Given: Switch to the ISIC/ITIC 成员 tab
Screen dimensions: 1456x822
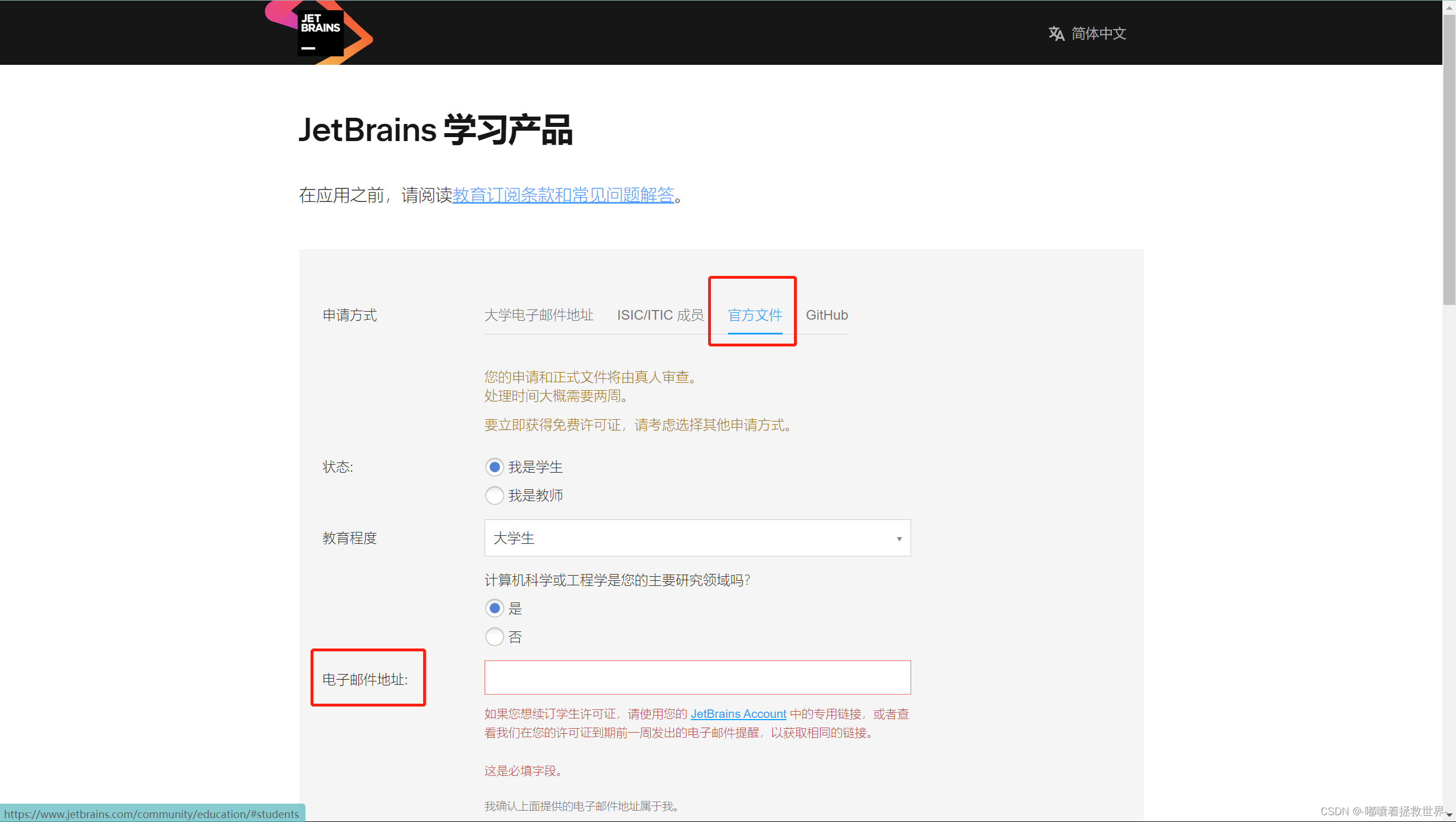Looking at the screenshot, I should coord(660,315).
